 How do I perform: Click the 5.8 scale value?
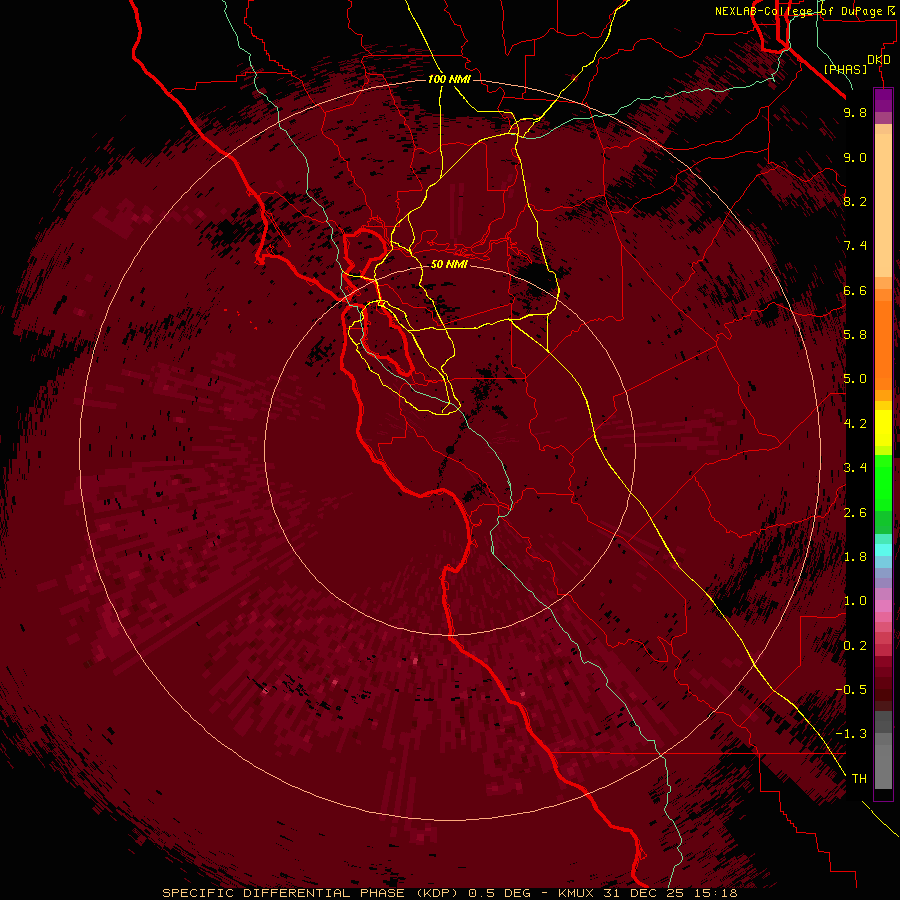coord(855,335)
